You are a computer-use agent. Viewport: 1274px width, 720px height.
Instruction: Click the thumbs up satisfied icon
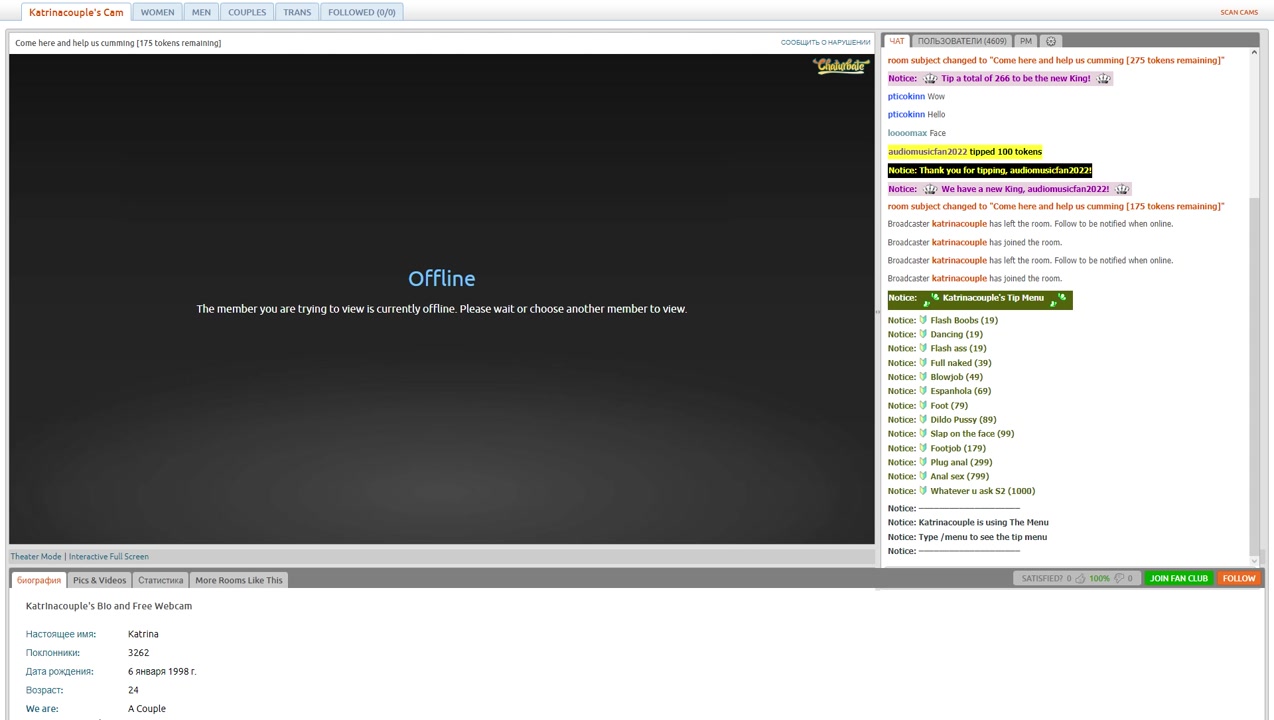pyautogui.click(x=1080, y=578)
